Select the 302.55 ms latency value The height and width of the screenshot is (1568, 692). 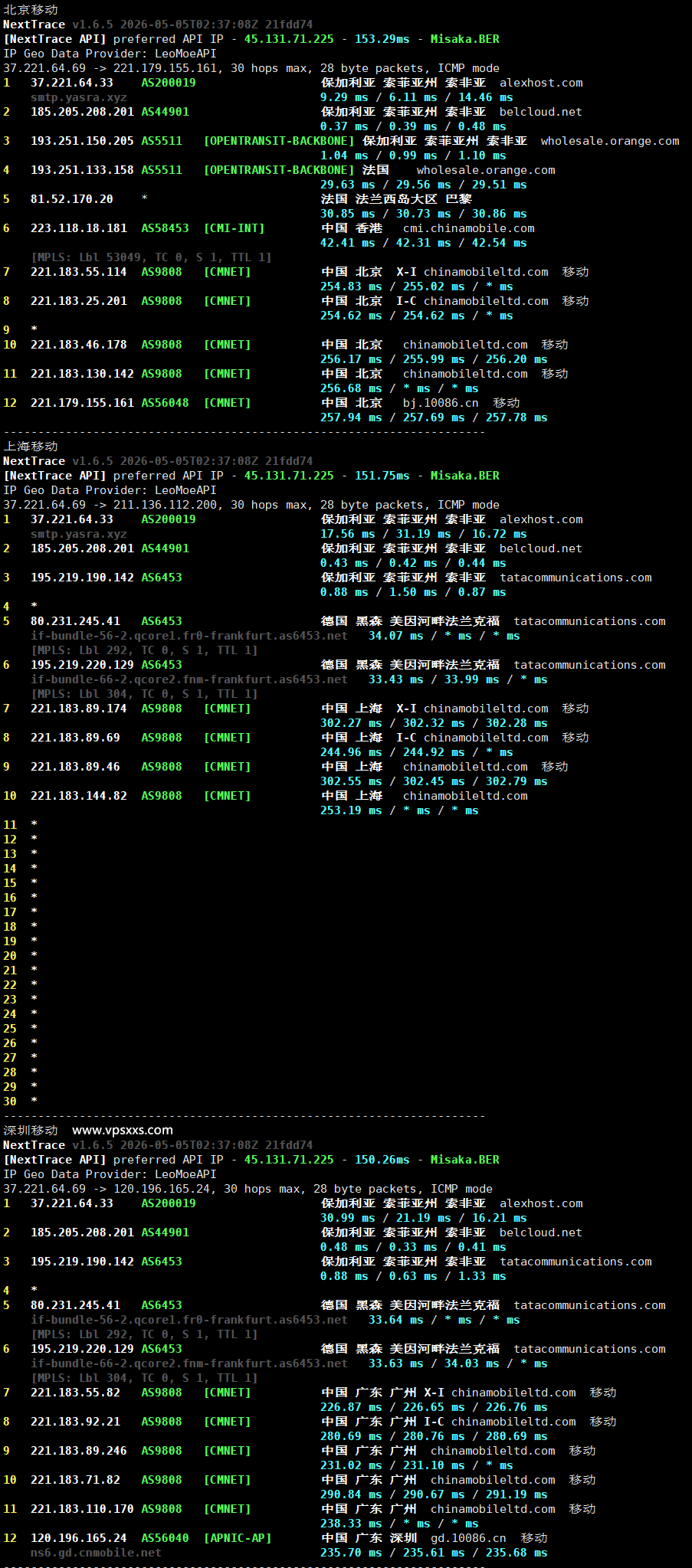click(351, 781)
